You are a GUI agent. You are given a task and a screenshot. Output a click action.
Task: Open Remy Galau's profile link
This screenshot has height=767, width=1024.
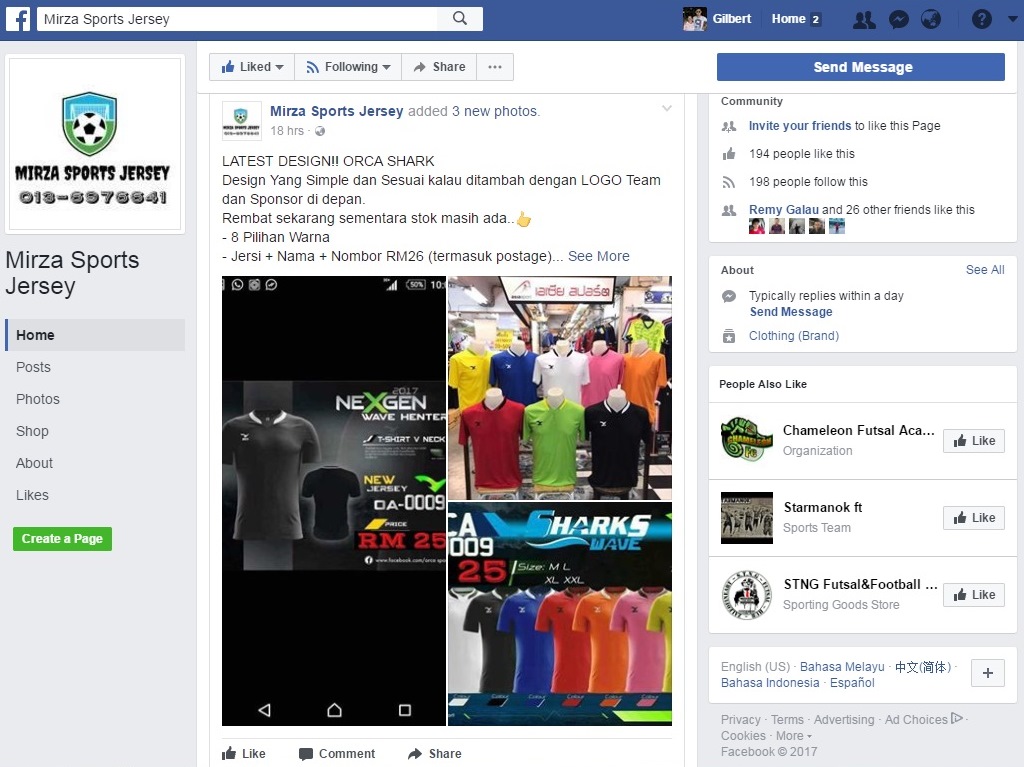click(784, 210)
